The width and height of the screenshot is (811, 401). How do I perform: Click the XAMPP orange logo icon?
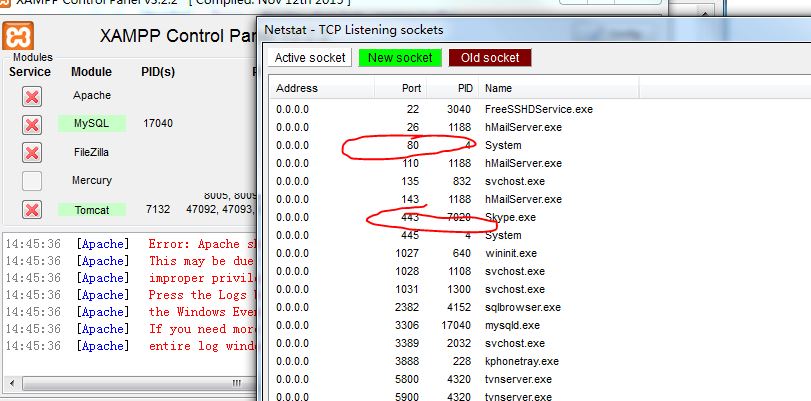click(x=18, y=36)
